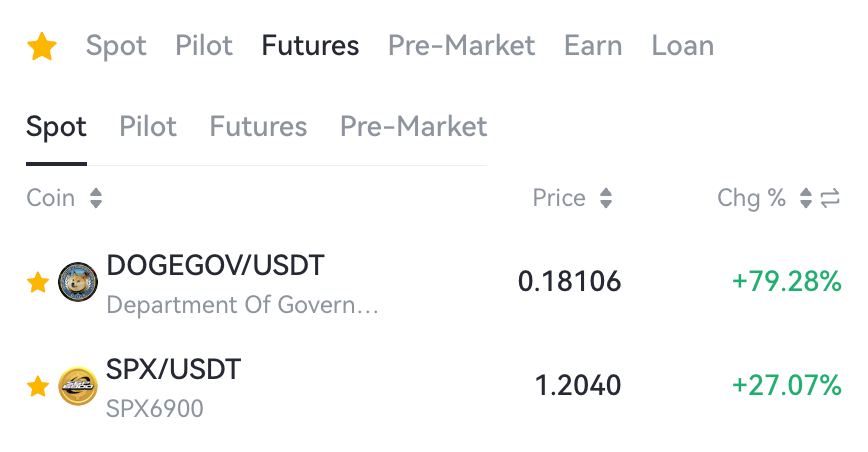Viewport: 868px width, 452px height.
Task: Open the Favorites star tab
Action: pos(42,46)
